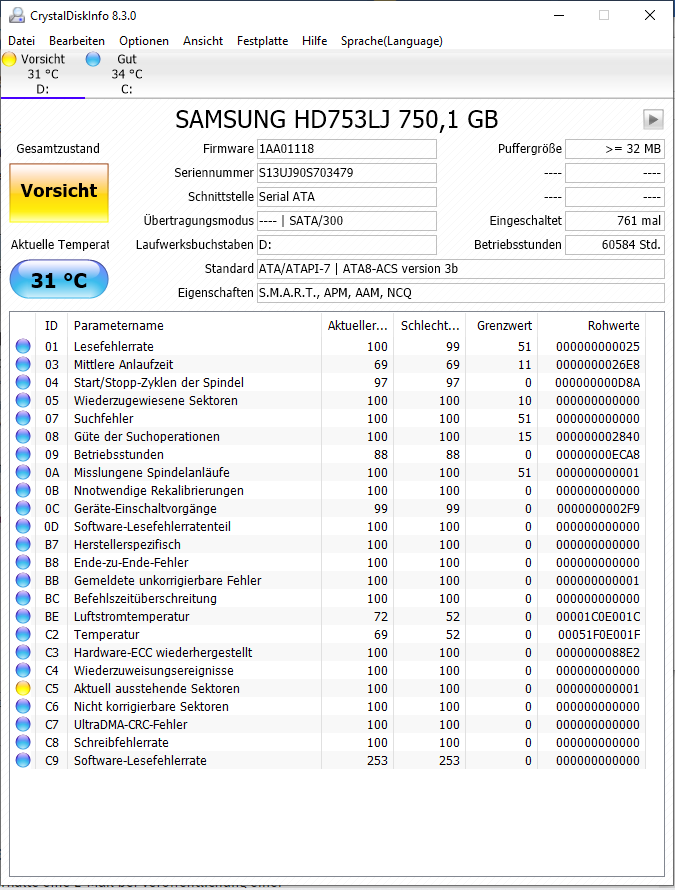Click the Schnittstelle field Serial ATA

tap(347, 196)
